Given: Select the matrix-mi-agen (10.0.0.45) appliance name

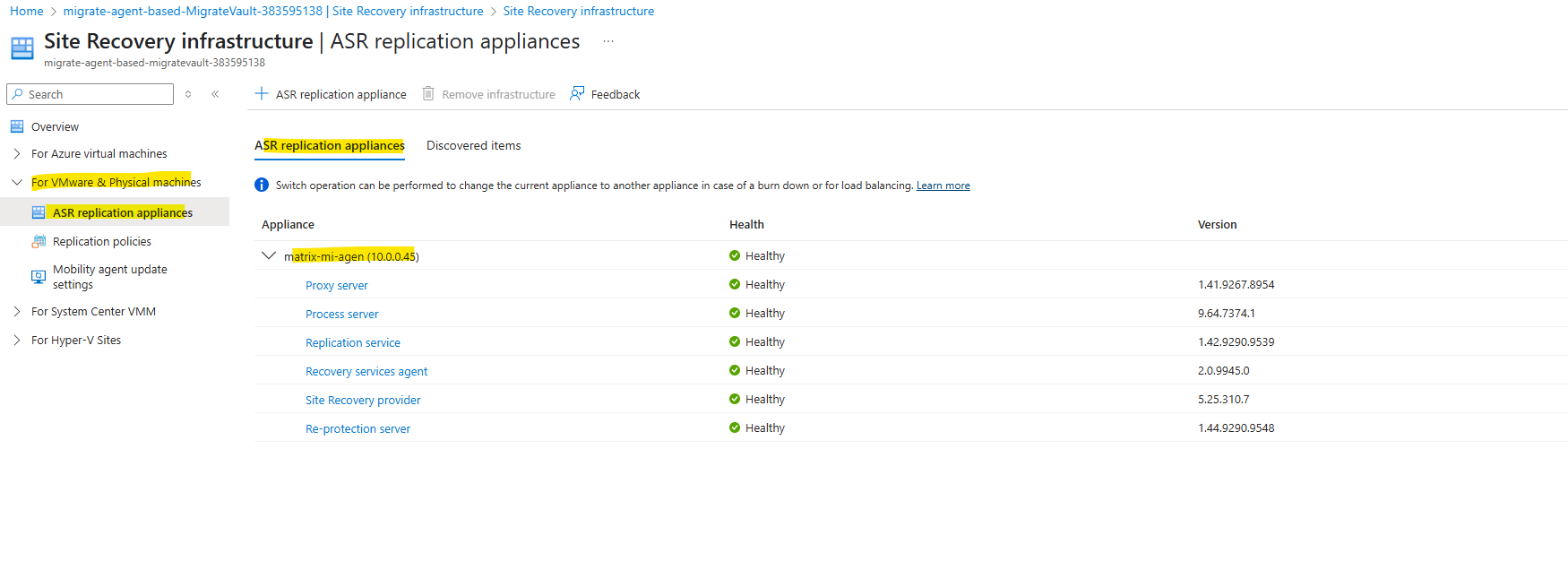Looking at the screenshot, I should 351,256.
